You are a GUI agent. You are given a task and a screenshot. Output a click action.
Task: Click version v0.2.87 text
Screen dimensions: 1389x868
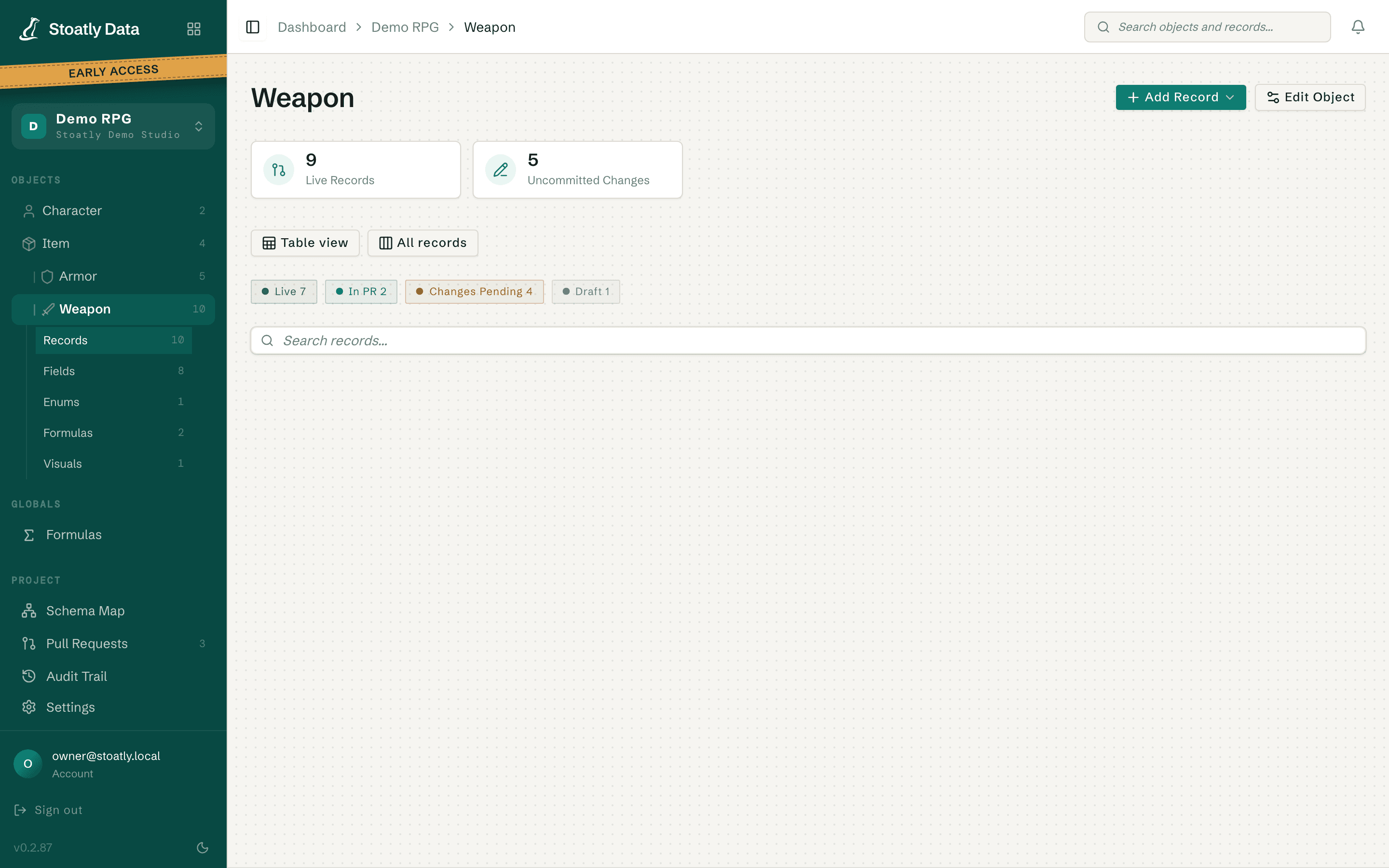[33, 847]
